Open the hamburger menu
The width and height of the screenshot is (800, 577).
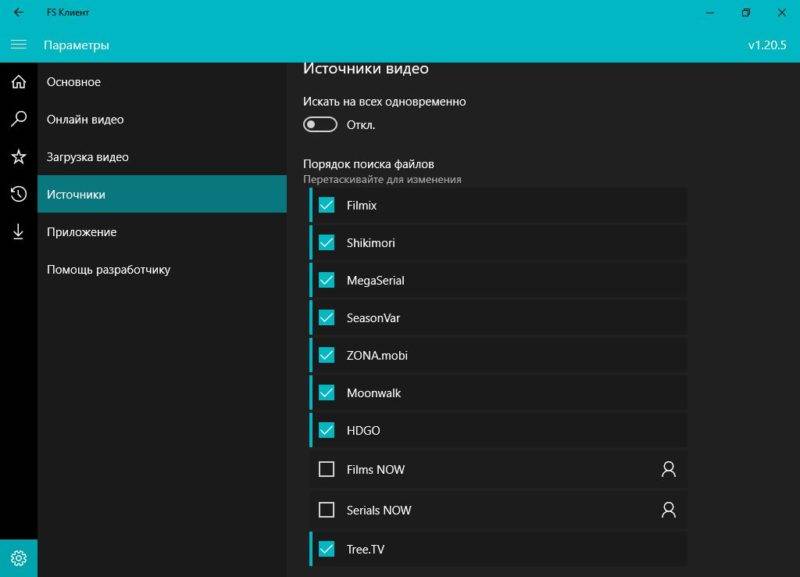point(18,45)
